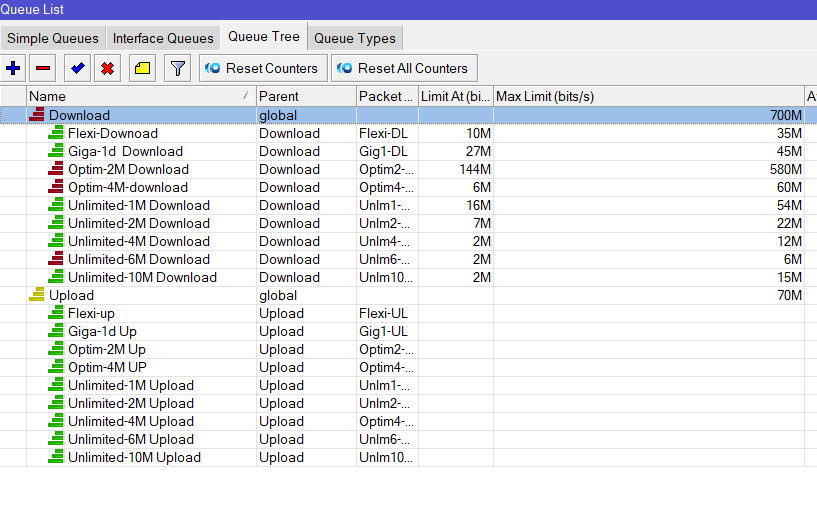This screenshot has height=531, width=817.
Task: Click the 45M max limit value
Action: (789, 151)
